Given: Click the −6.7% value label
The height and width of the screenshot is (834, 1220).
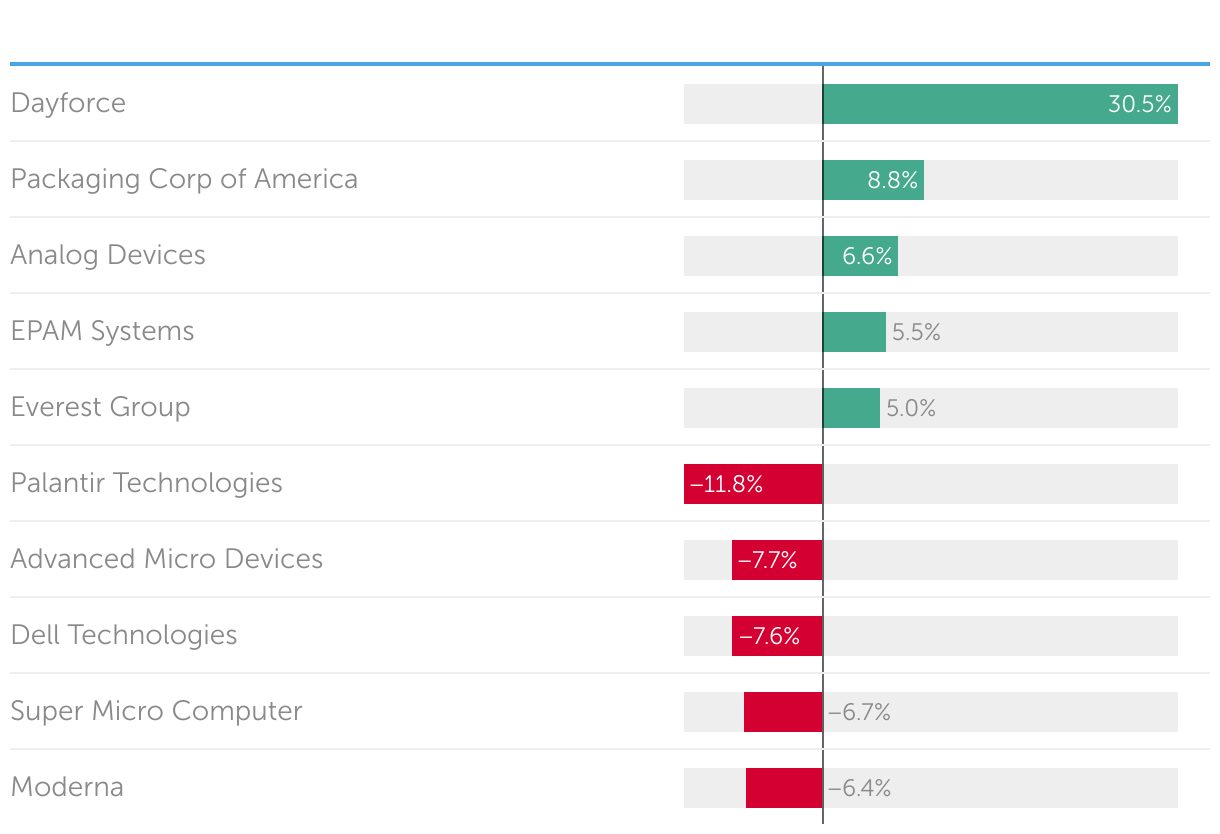Looking at the screenshot, I should point(859,713).
